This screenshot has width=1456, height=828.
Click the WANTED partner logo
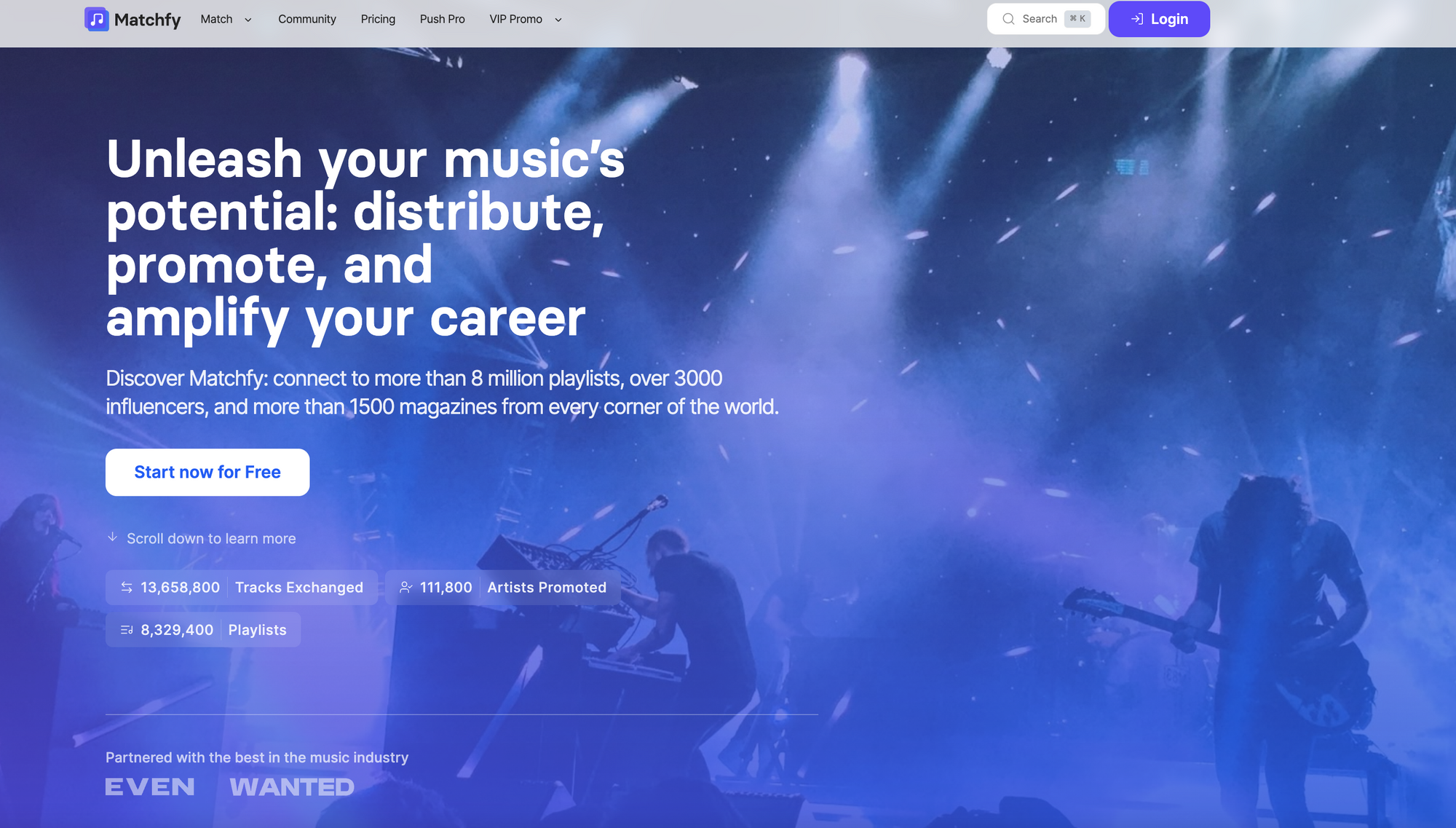pyautogui.click(x=292, y=787)
